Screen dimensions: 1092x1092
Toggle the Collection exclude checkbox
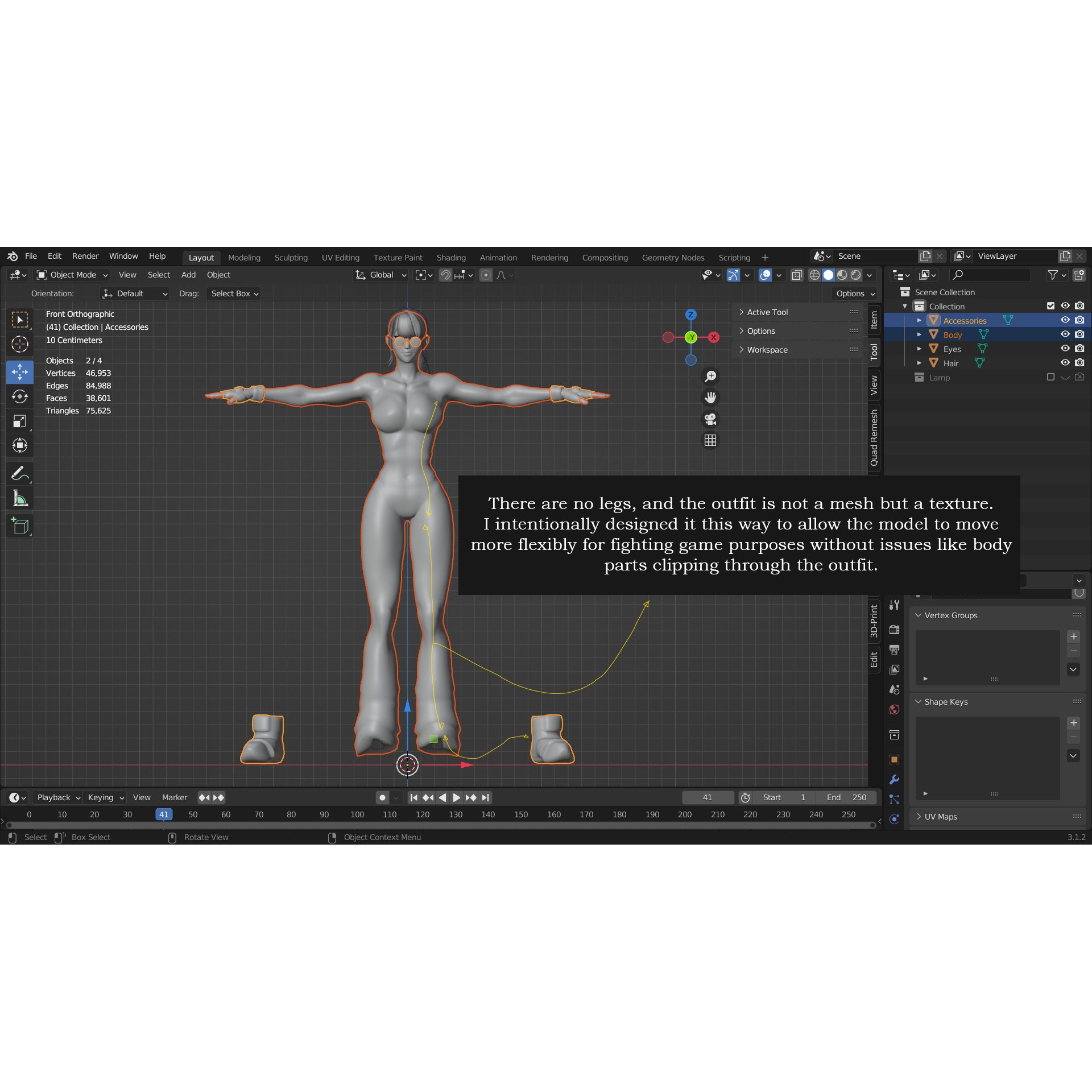[x=1050, y=306]
